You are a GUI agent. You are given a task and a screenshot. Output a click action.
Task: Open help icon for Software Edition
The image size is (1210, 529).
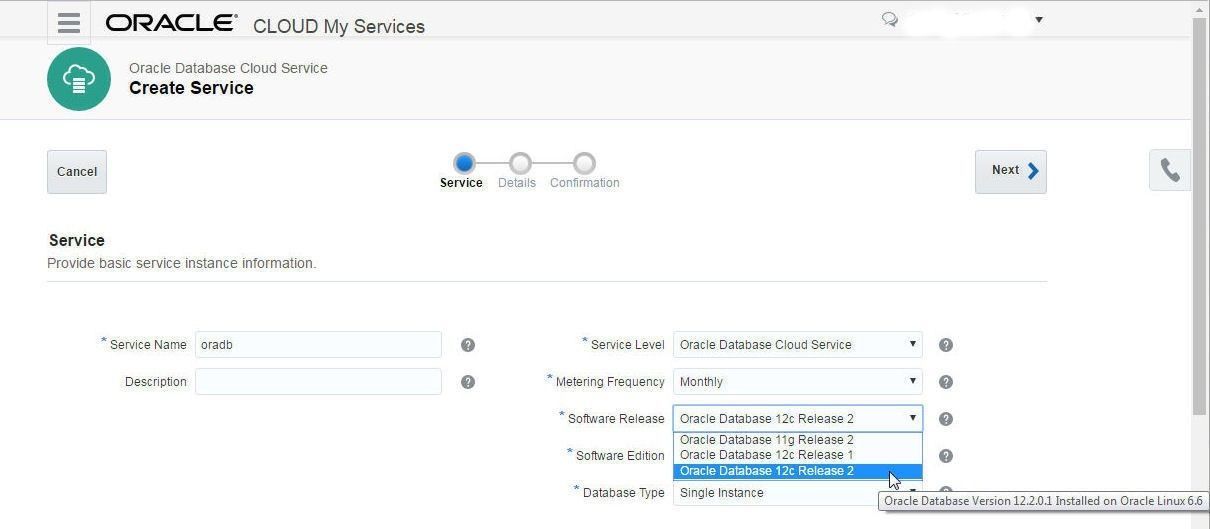(946, 456)
